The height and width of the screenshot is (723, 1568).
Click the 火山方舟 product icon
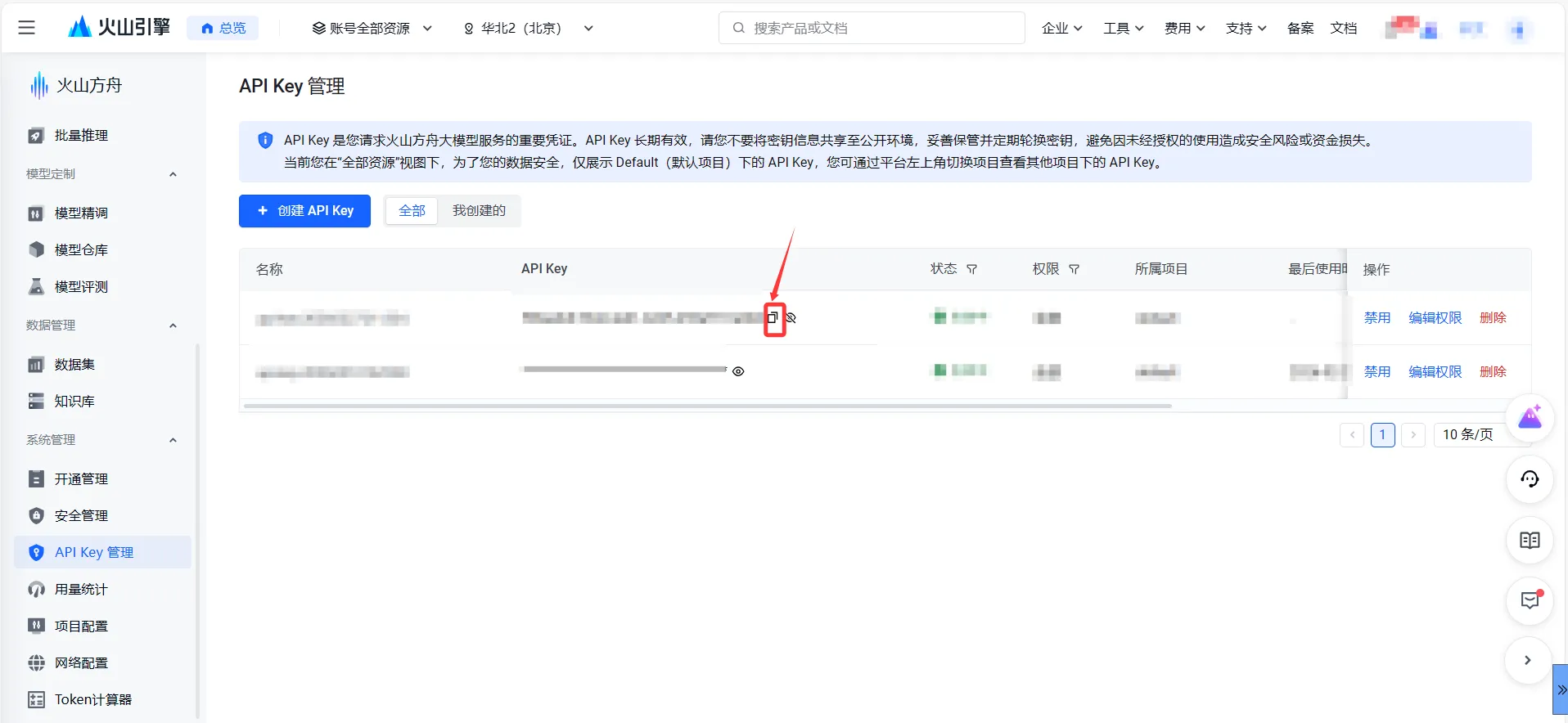38,85
